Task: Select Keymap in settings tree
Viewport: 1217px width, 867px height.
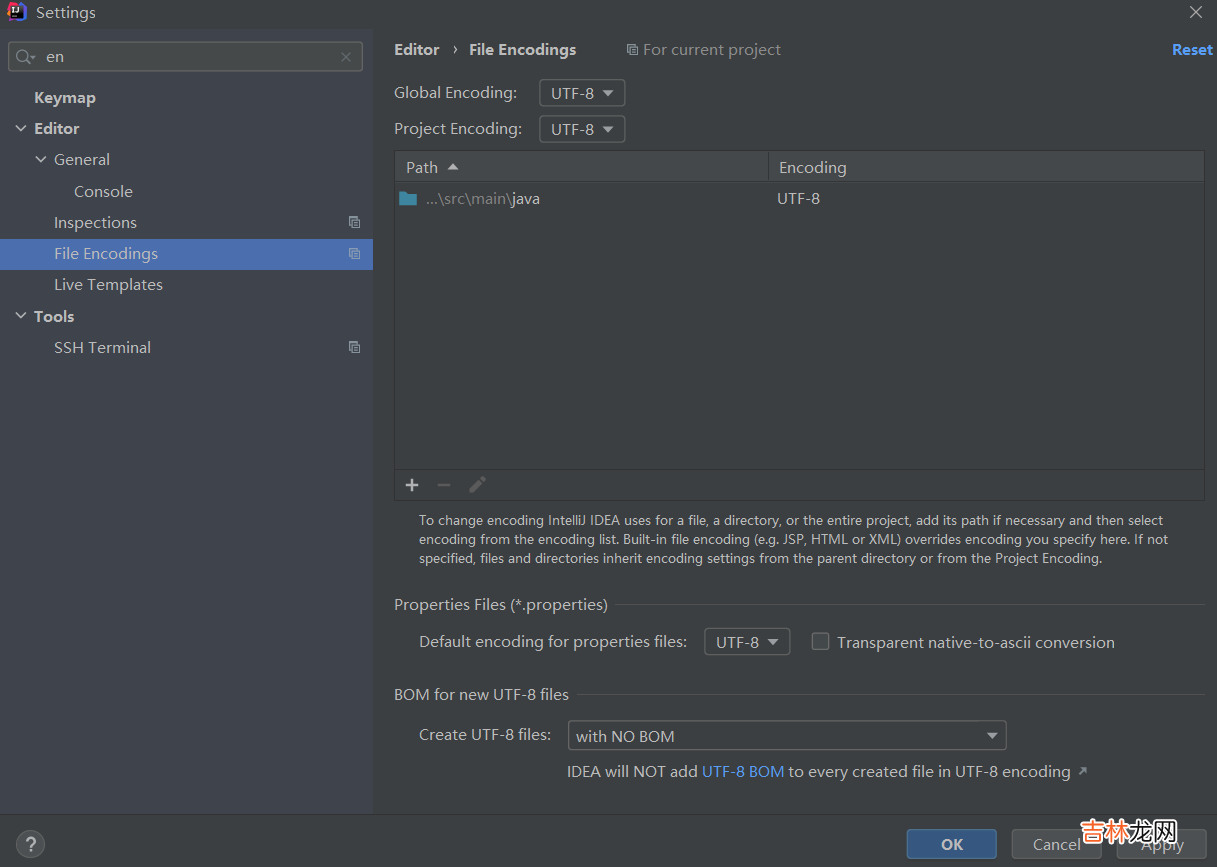Action: (x=65, y=98)
